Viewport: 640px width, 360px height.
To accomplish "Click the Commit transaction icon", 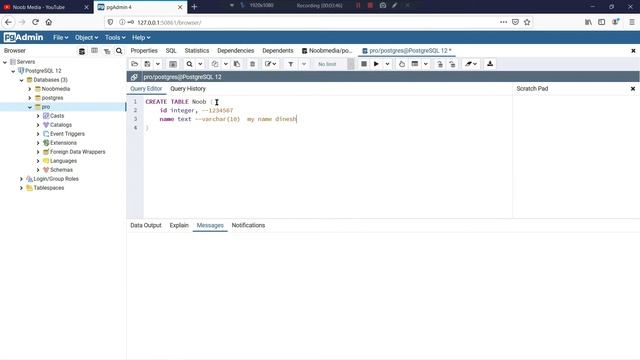I will pos(440,64).
